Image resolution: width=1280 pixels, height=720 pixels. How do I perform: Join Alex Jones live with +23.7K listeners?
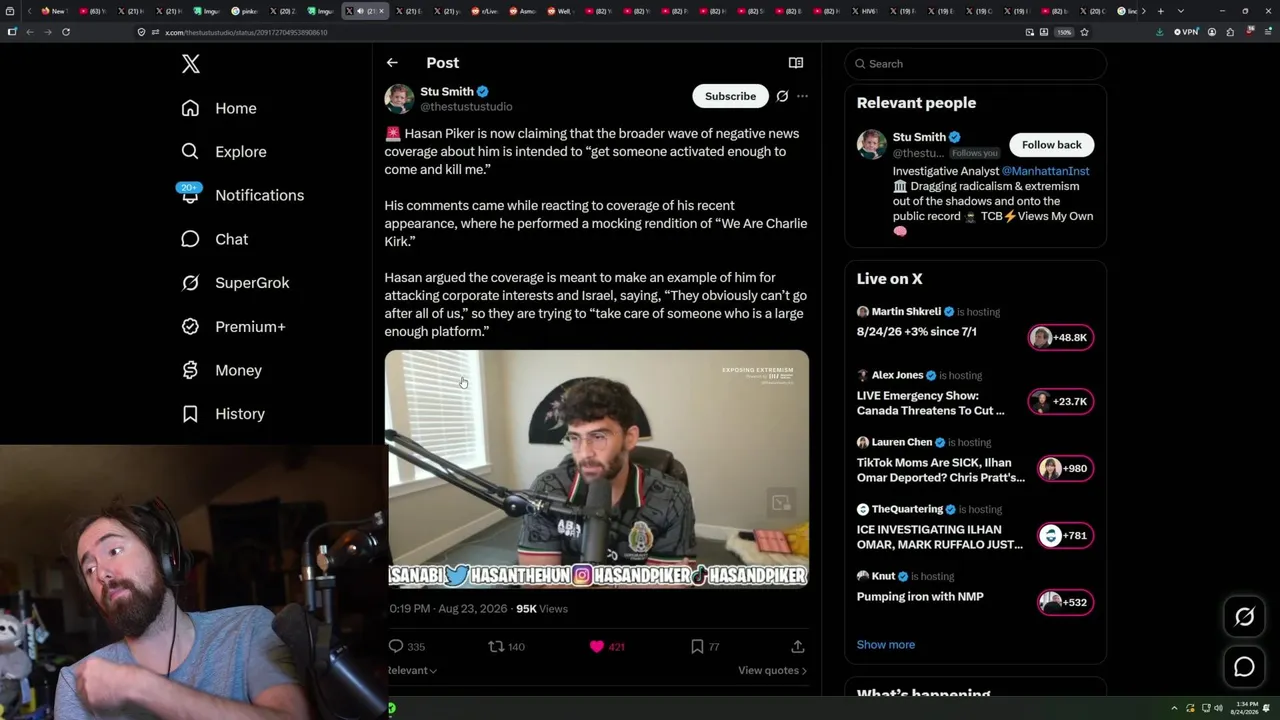(x=1061, y=402)
